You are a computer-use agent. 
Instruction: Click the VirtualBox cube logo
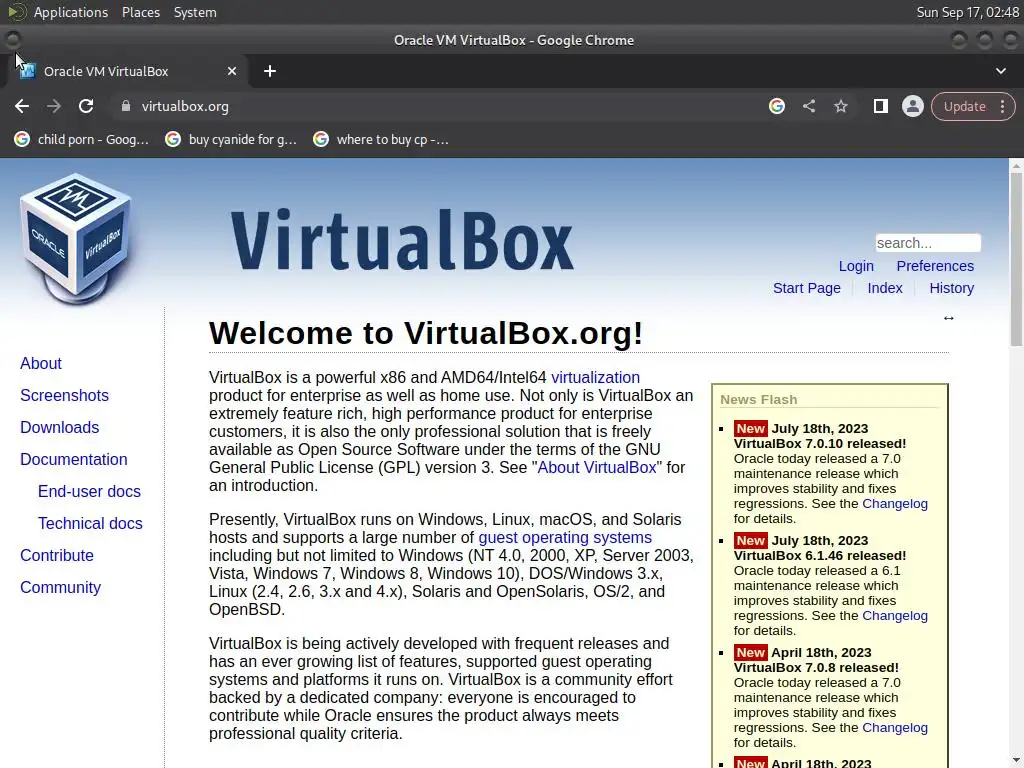[75, 238]
